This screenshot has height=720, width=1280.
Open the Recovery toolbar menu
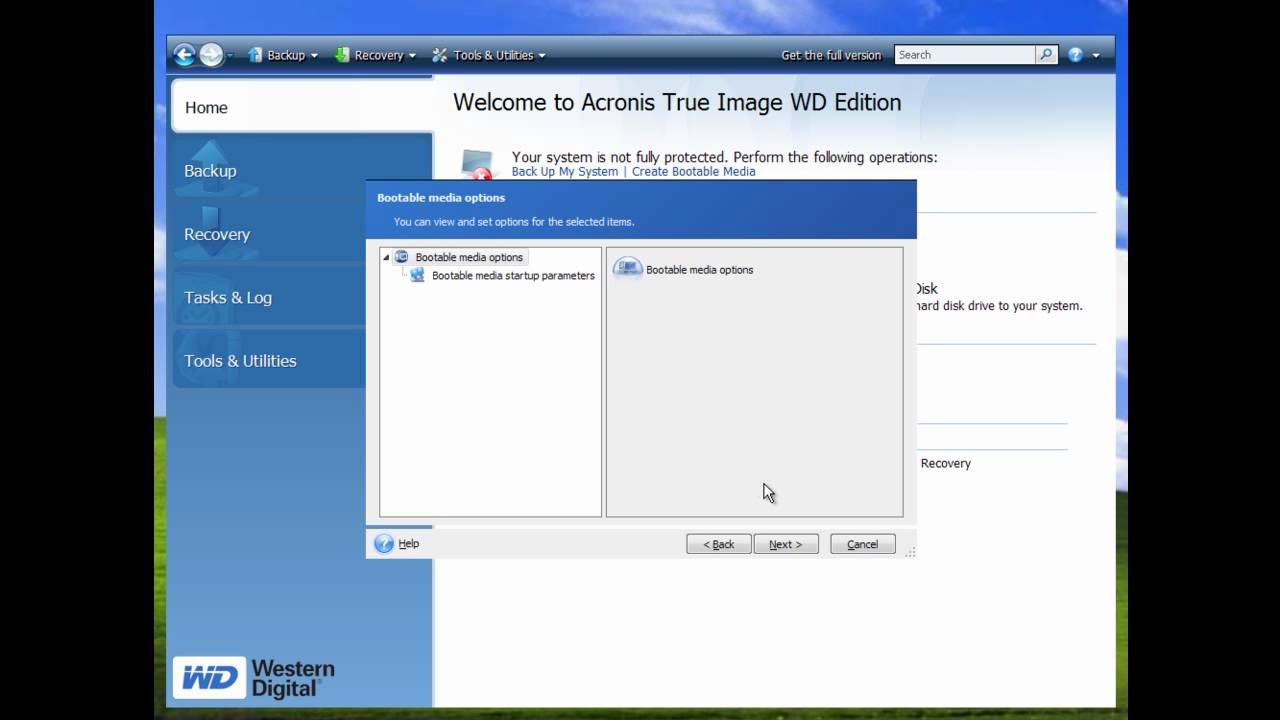pyautogui.click(x=375, y=55)
